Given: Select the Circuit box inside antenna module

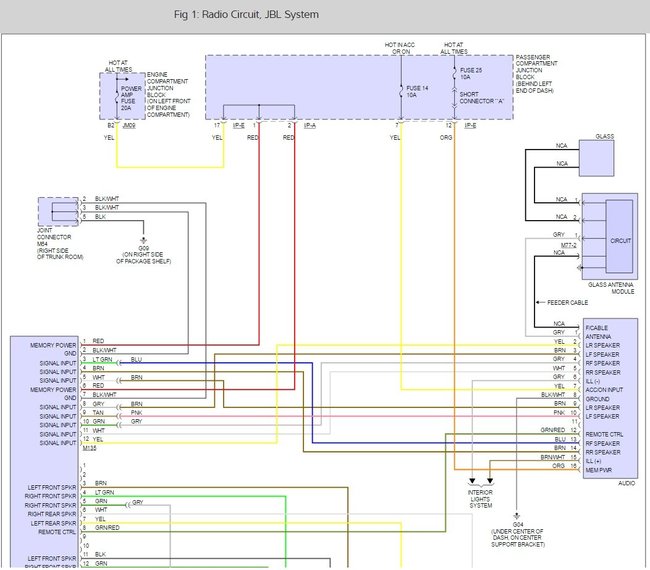Looking at the screenshot, I should coord(619,240).
